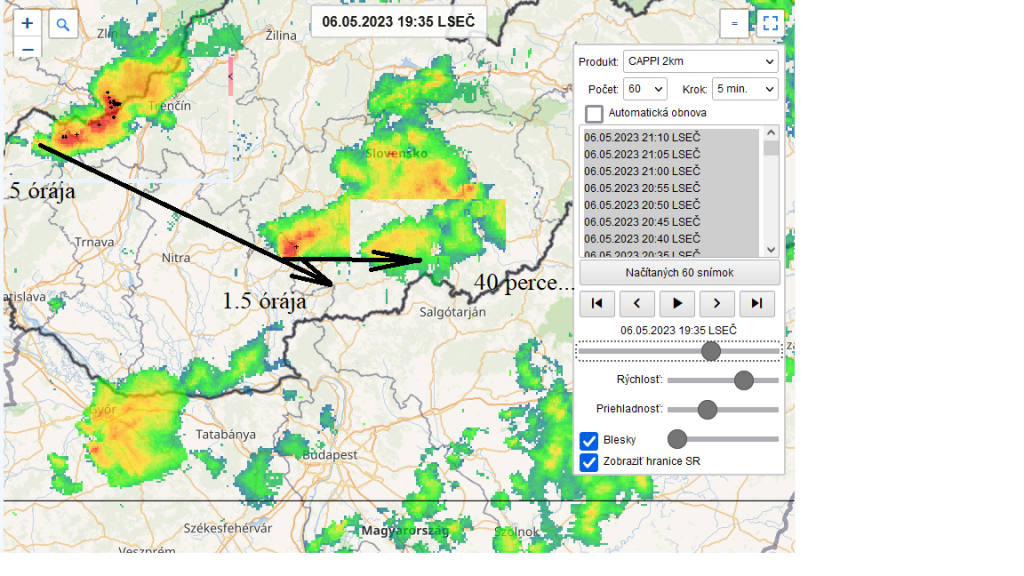This screenshot has height=576, width=1024.
Task: Zoom out of the radar map
Action: coord(27,50)
